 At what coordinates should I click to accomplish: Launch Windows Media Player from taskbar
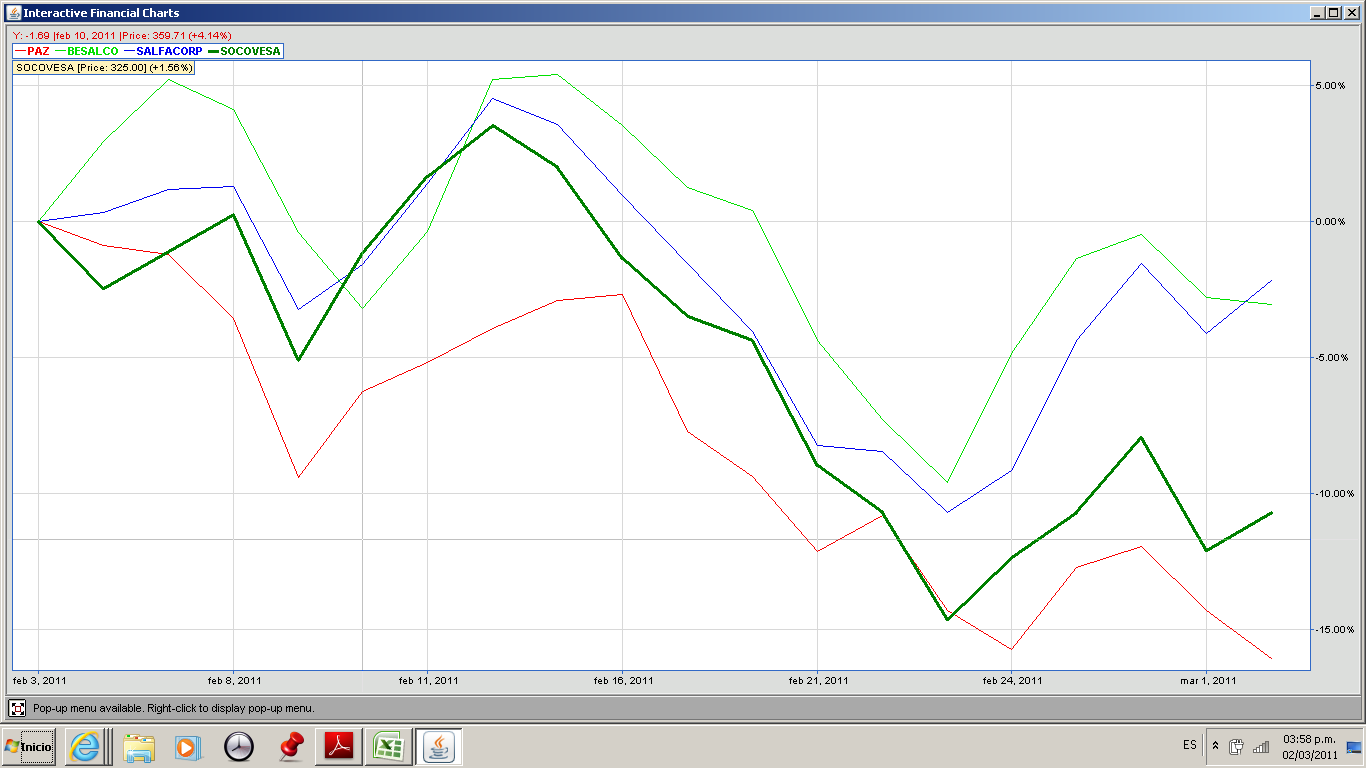(187, 746)
